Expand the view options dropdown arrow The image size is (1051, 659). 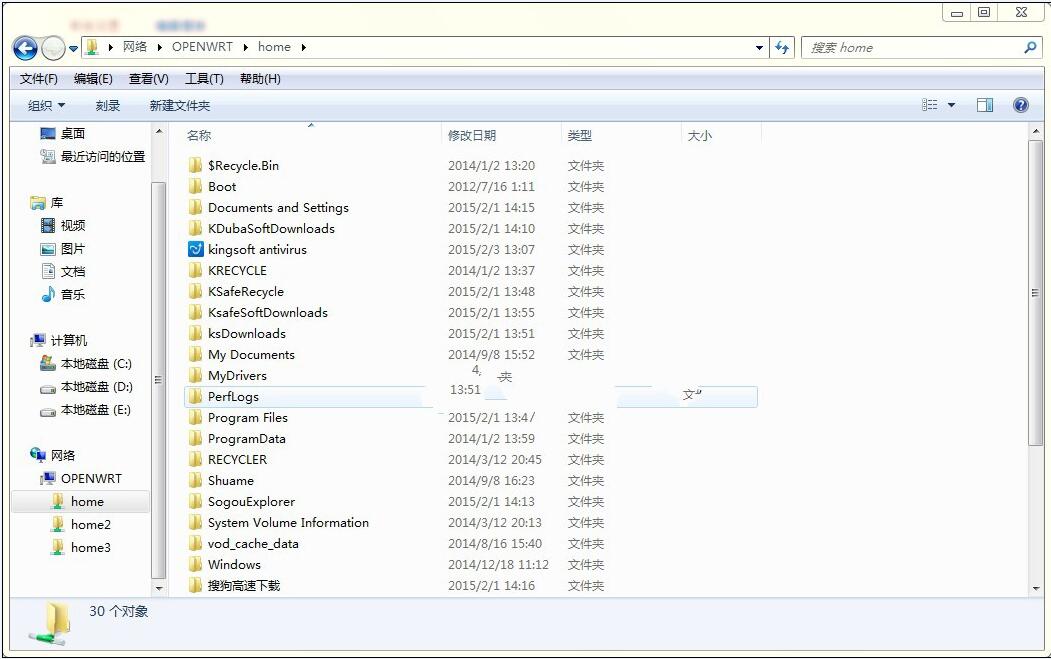click(x=951, y=105)
